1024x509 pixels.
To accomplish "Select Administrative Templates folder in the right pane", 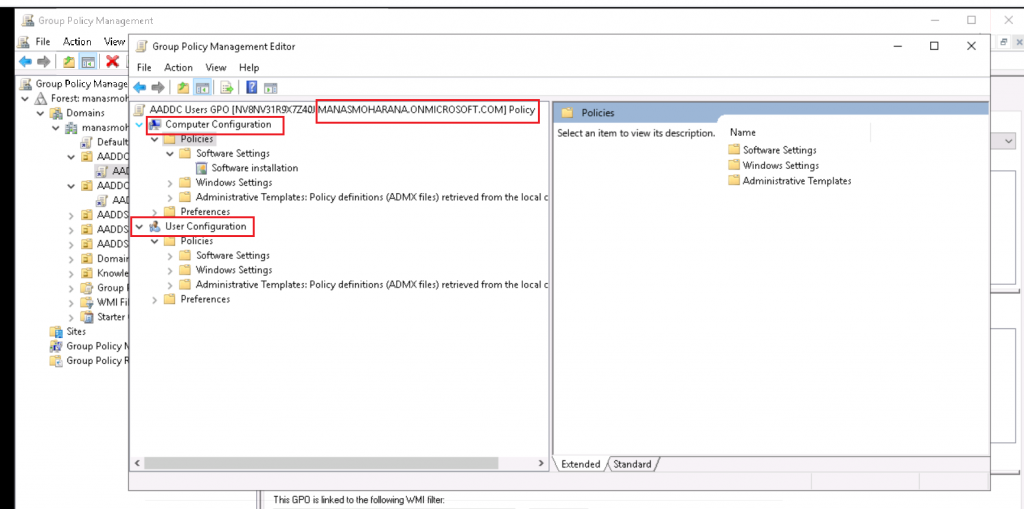I will pos(796,181).
